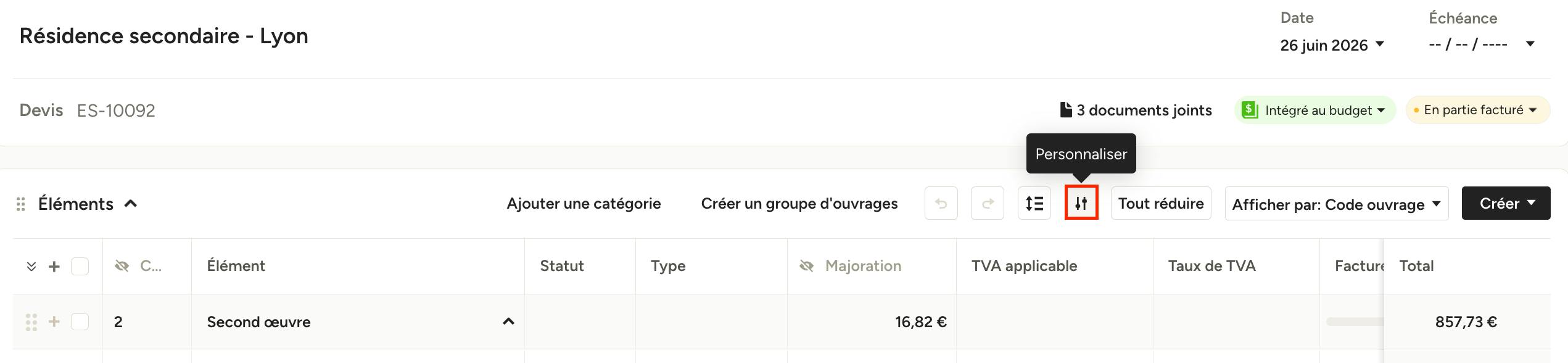Click the Éléments section drag handle
The width and height of the screenshot is (1568, 363).
coord(21,204)
